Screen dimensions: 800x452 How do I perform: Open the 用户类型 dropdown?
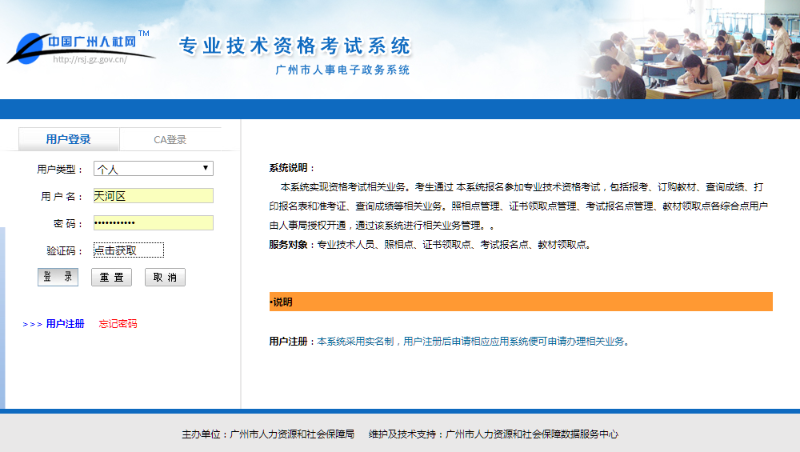click(152, 169)
